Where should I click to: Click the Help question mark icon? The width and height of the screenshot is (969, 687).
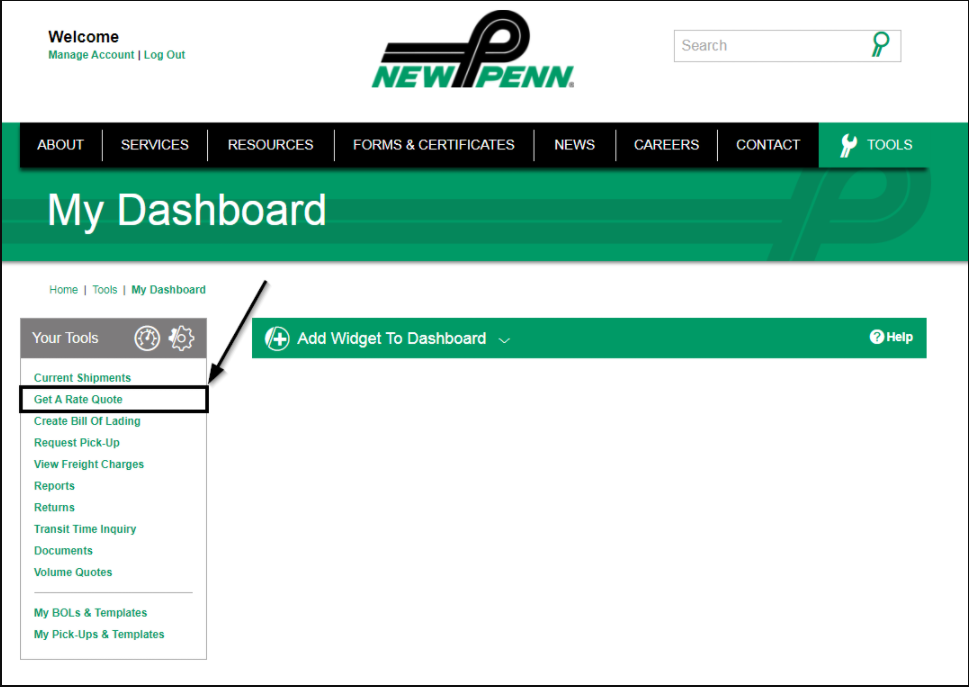coord(876,337)
